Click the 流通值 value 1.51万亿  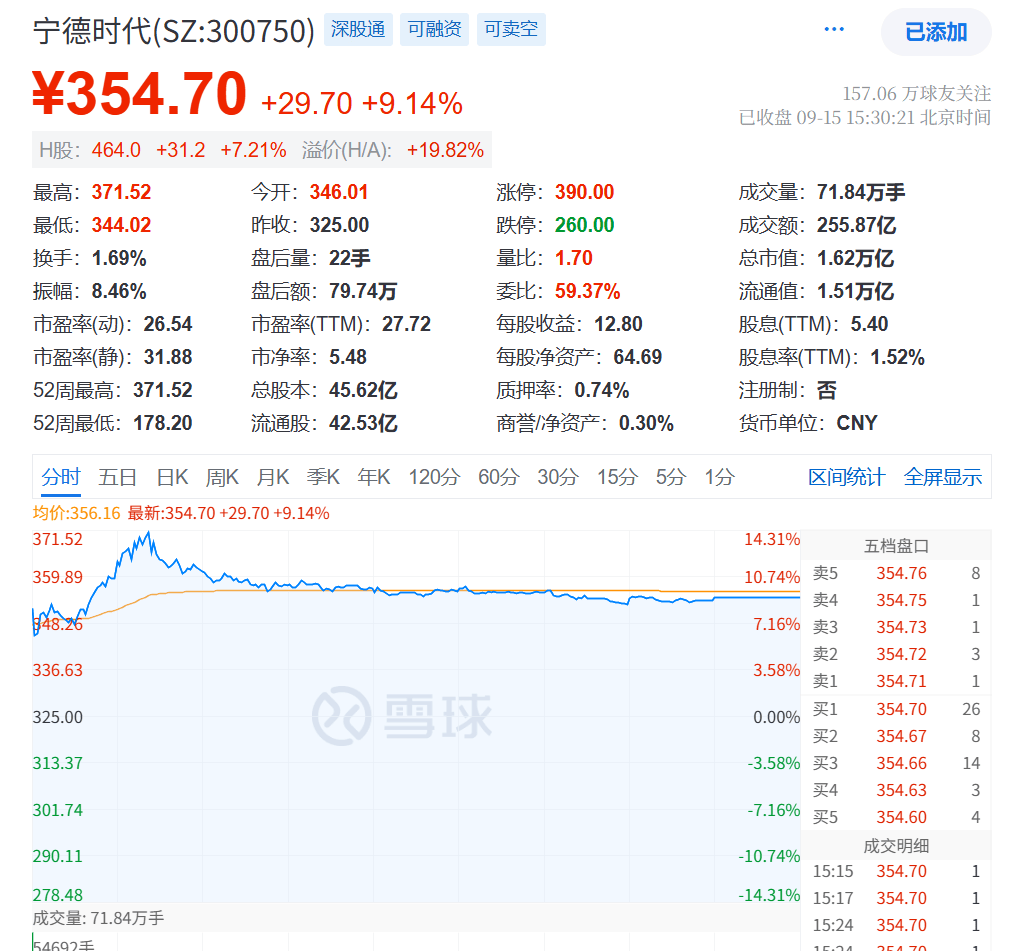coord(855,291)
